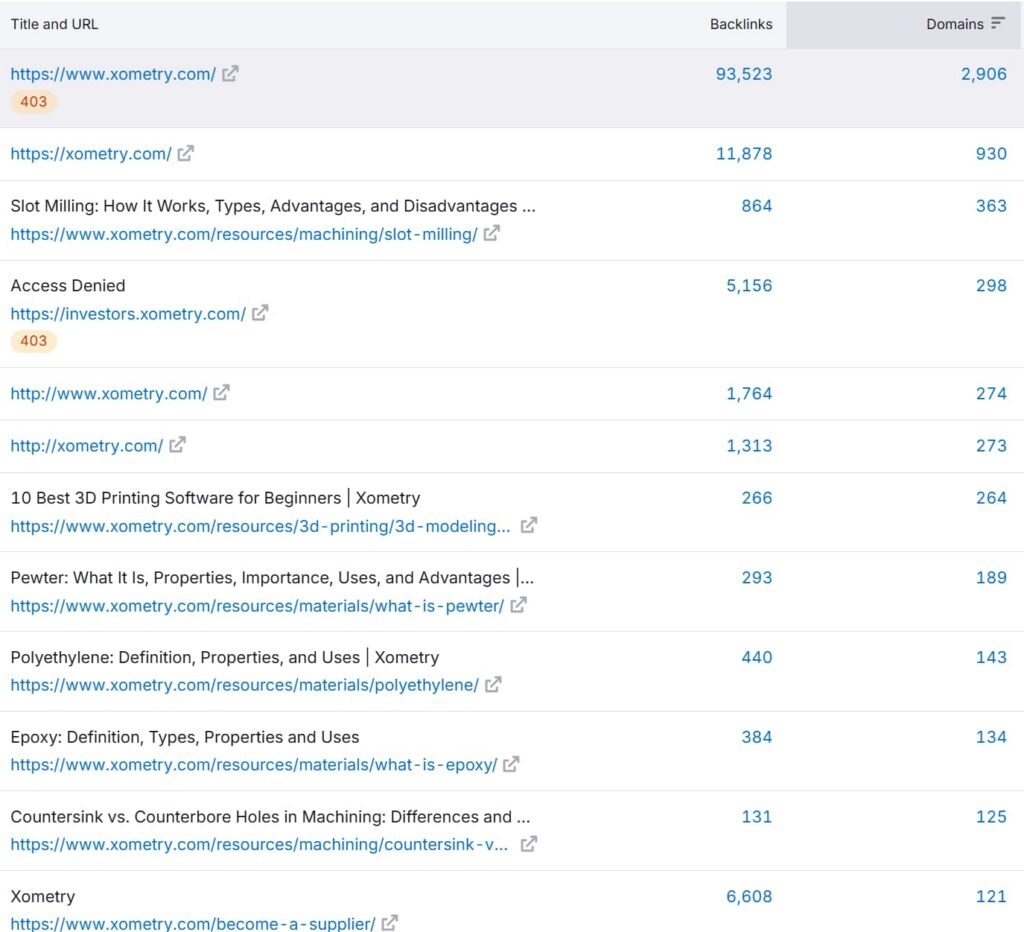Image resolution: width=1024 pixels, height=932 pixels.
Task: Open external link icon beside 3d-modeling URL
Action: click(x=529, y=526)
